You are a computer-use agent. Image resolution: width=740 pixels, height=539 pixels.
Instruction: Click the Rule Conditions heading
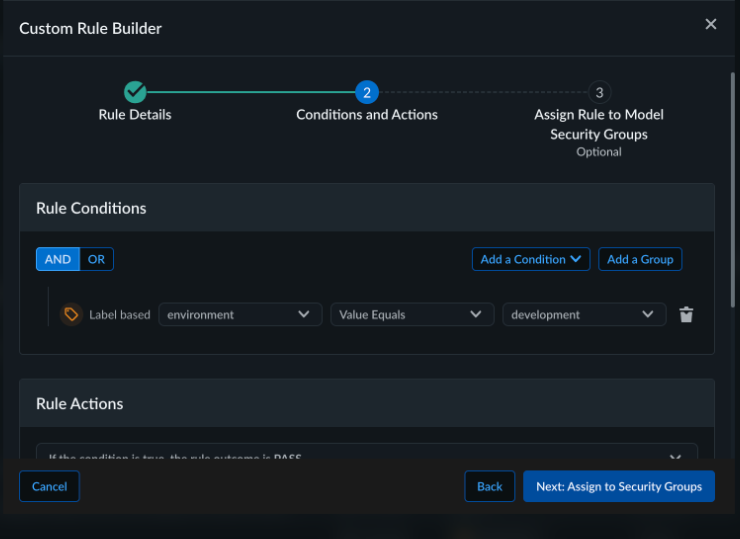[x=91, y=208]
